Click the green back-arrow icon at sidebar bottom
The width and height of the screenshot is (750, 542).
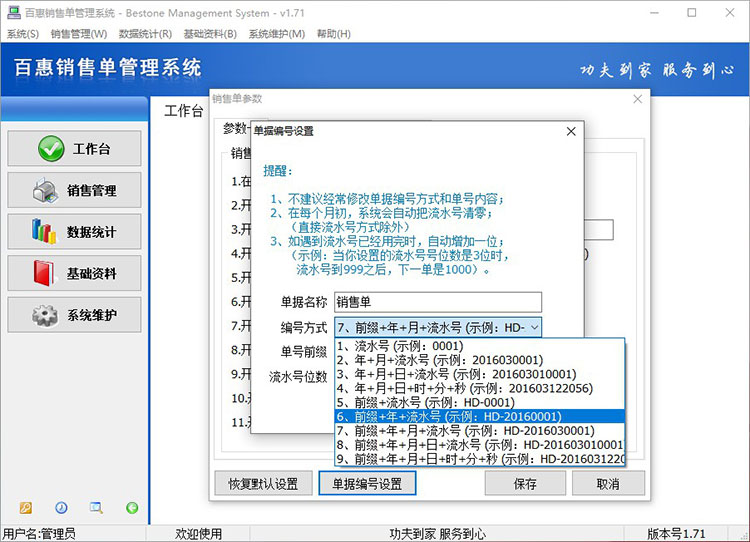[x=132, y=508]
